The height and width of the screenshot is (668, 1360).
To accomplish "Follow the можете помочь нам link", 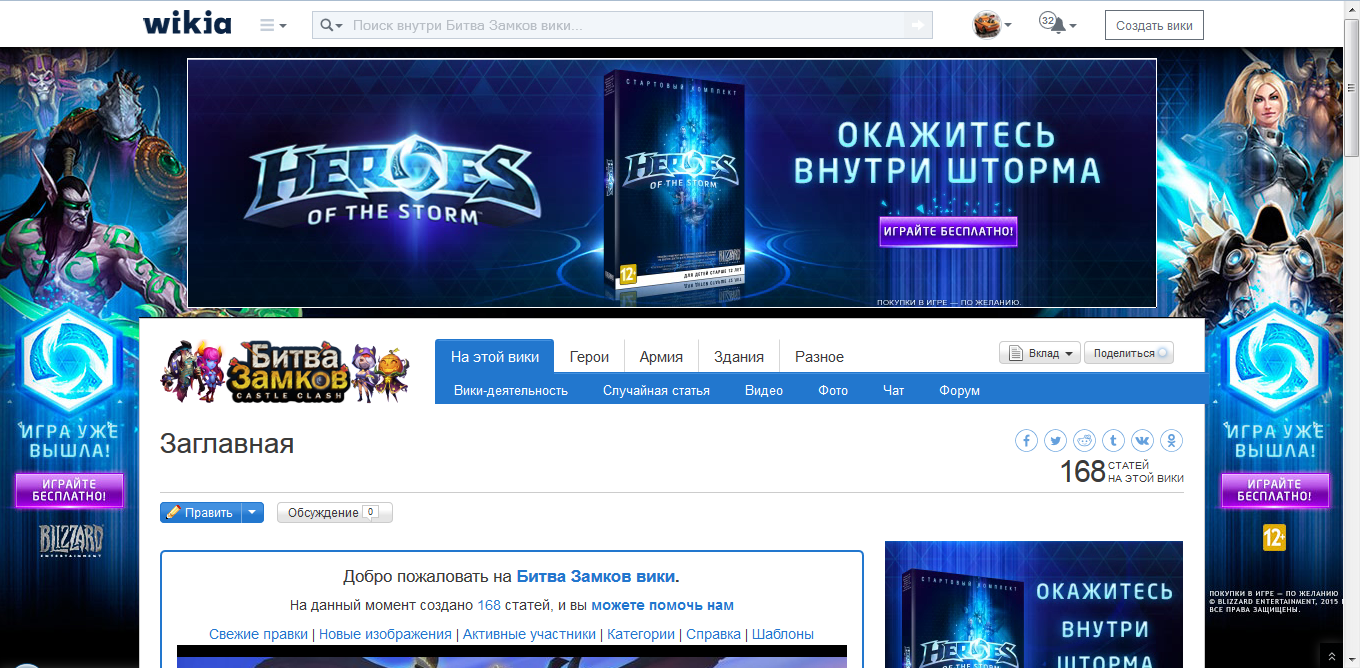I will point(663,605).
